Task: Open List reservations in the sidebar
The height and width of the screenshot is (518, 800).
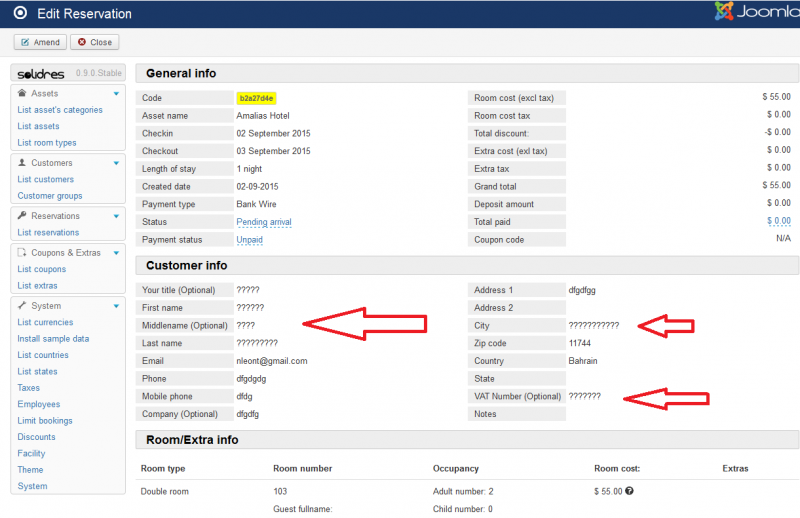Action: [48, 232]
